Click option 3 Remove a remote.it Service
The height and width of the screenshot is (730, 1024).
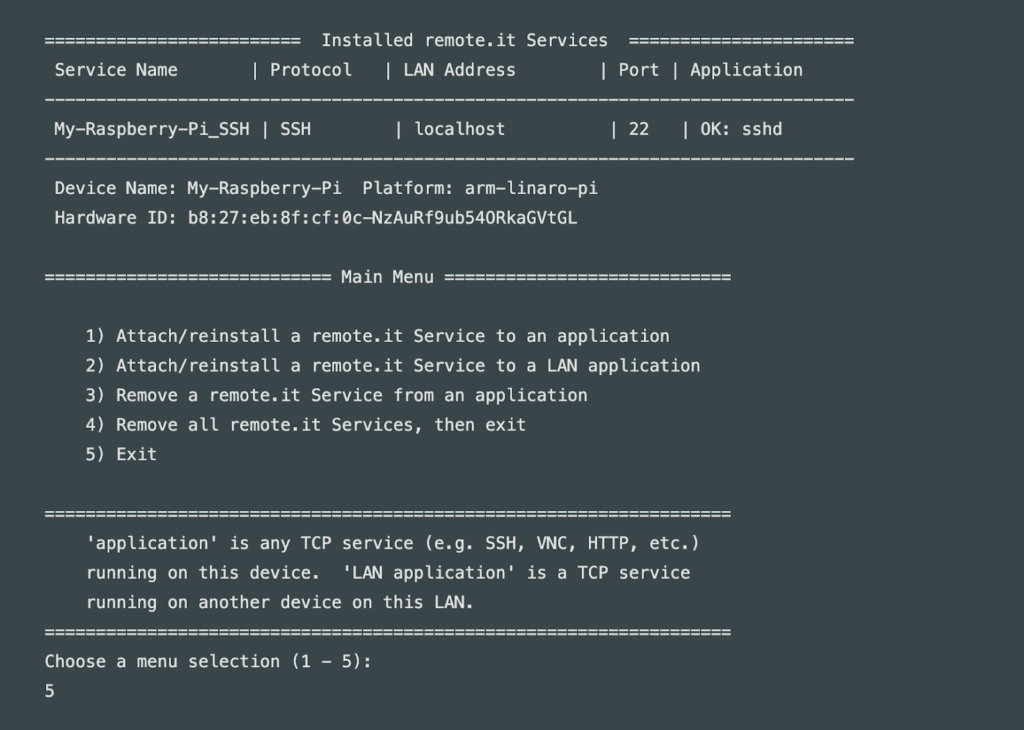(x=336, y=396)
